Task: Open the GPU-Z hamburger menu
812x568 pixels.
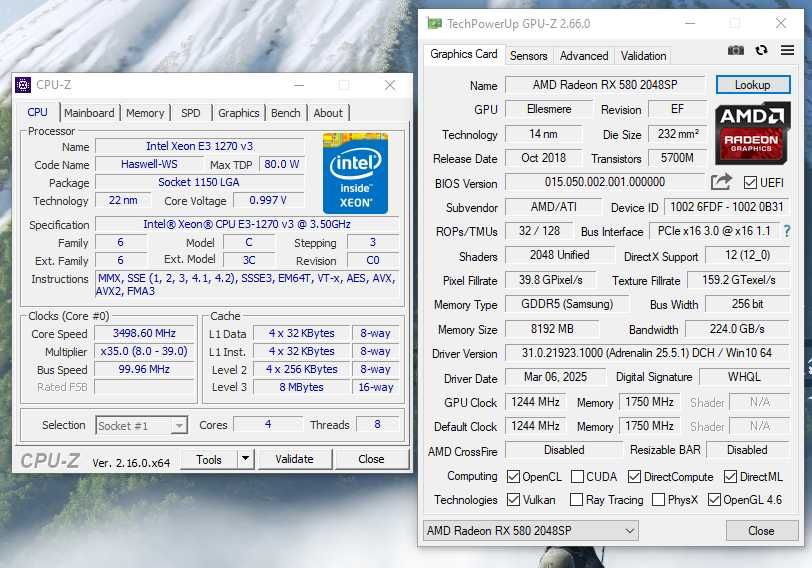Action: pyautogui.click(x=787, y=50)
